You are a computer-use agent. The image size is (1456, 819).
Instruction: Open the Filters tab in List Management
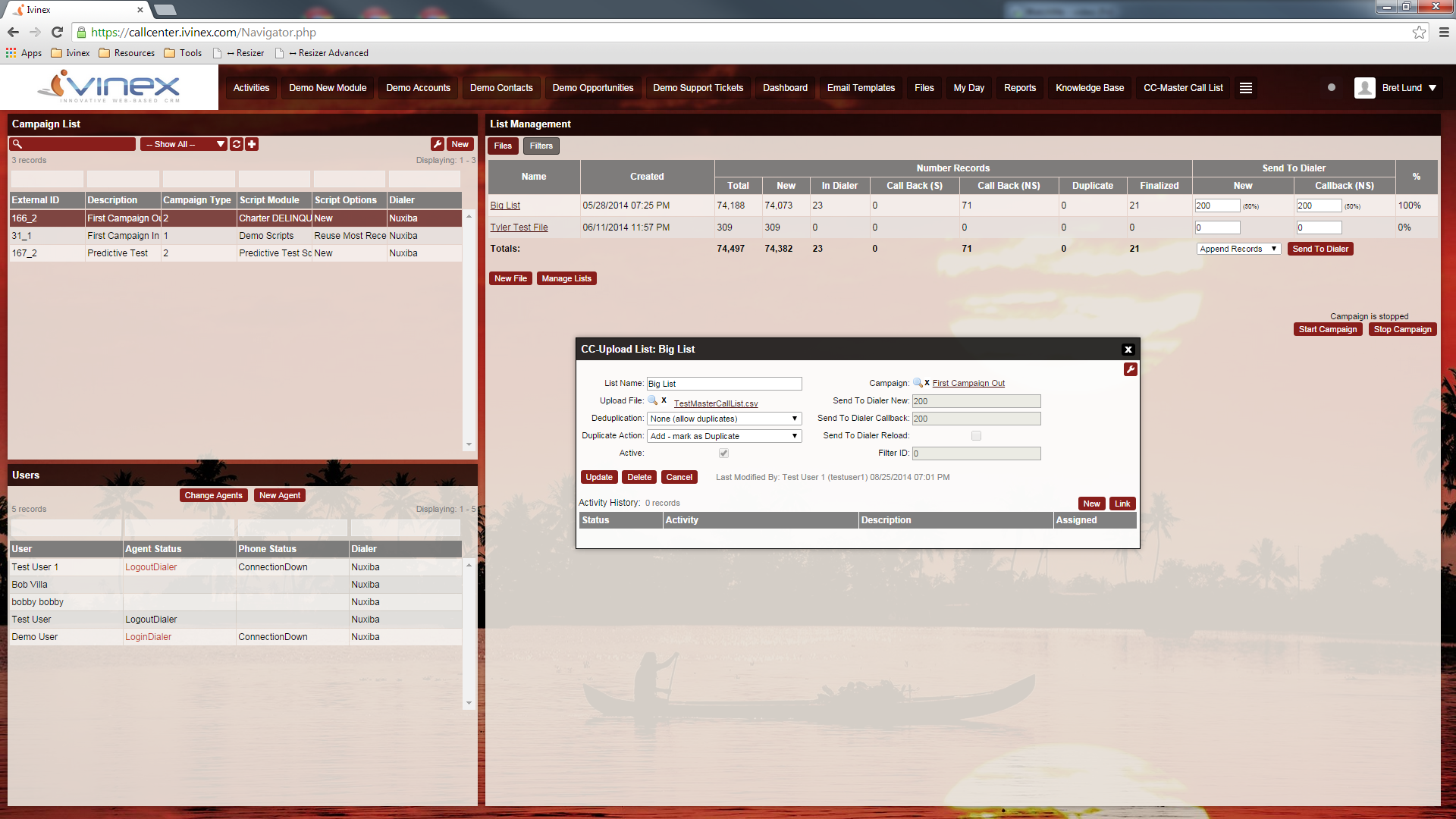[539, 146]
